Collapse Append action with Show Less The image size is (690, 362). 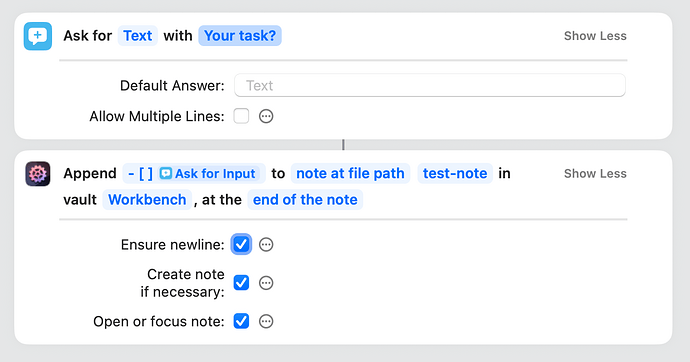(595, 173)
